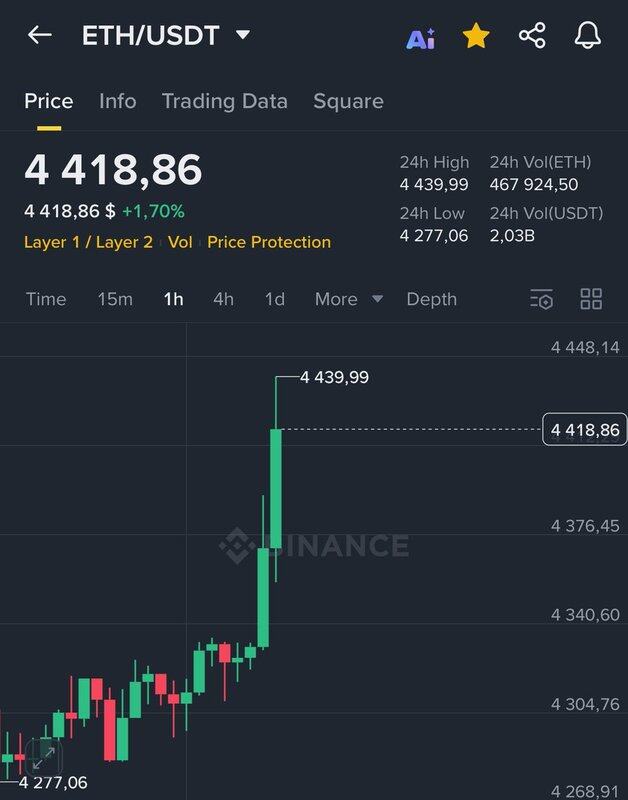Switch to the Trading Data tab

225,101
